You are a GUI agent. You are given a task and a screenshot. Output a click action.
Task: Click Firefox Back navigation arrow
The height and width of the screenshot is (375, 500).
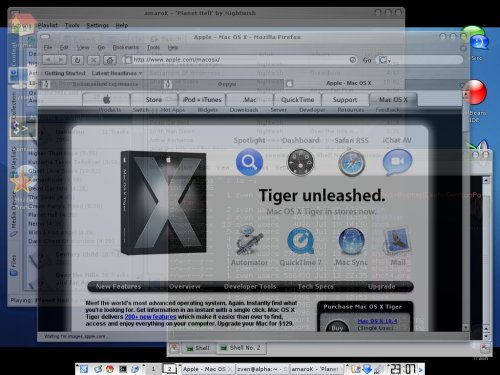49,60
